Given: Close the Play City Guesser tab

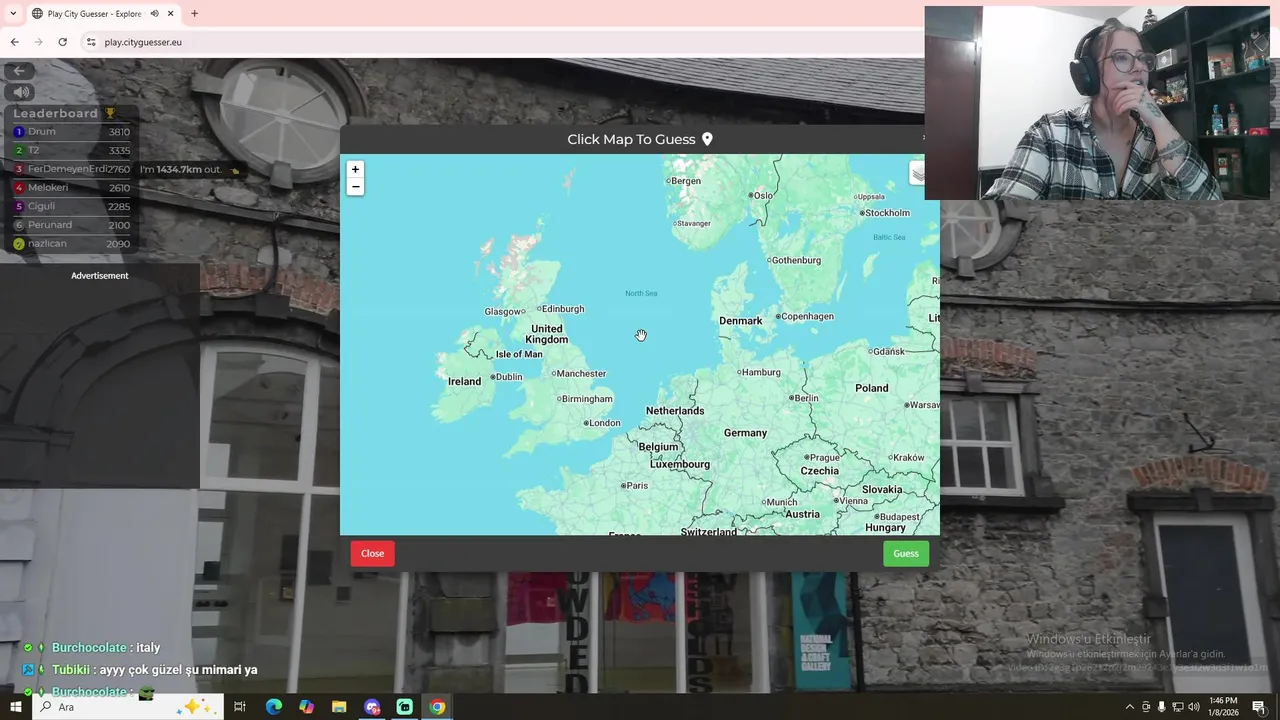Looking at the screenshot, I should point(171,13).
